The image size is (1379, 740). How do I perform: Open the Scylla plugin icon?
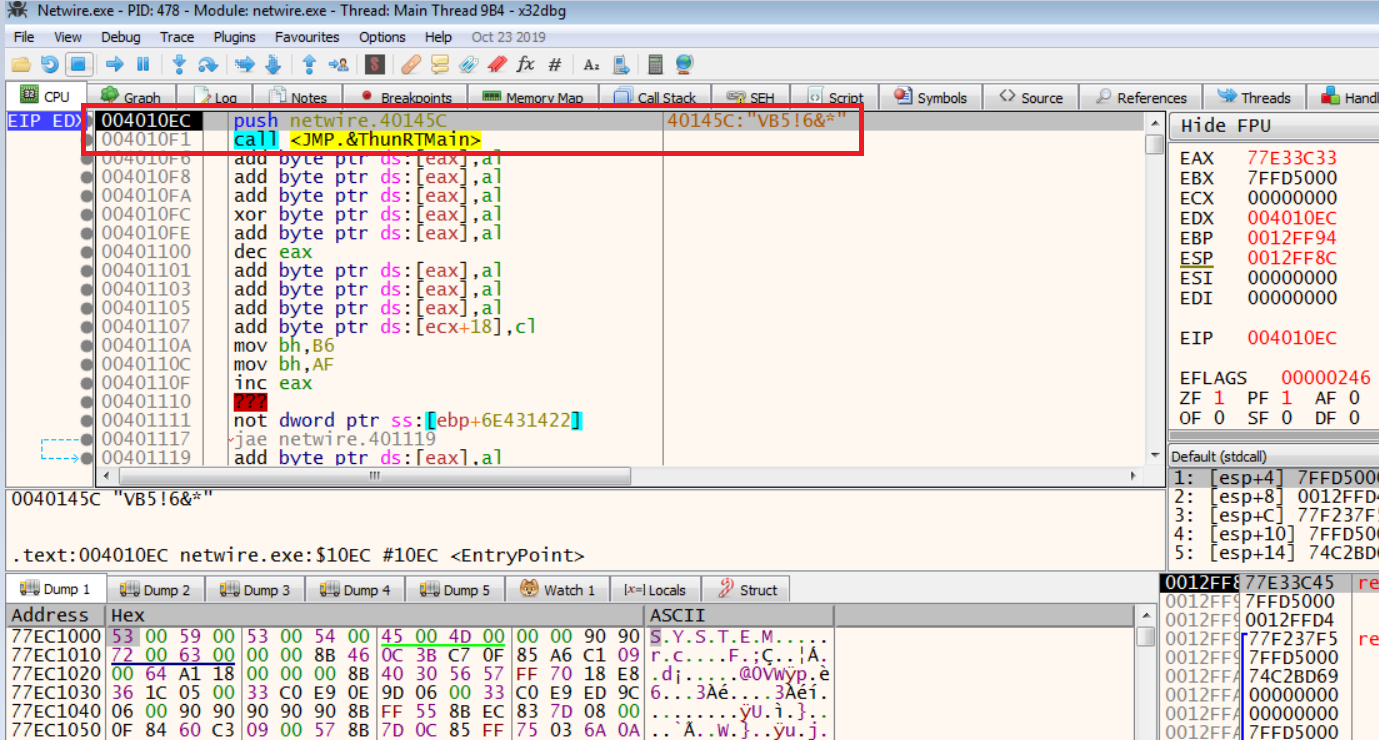coord(375,65)
